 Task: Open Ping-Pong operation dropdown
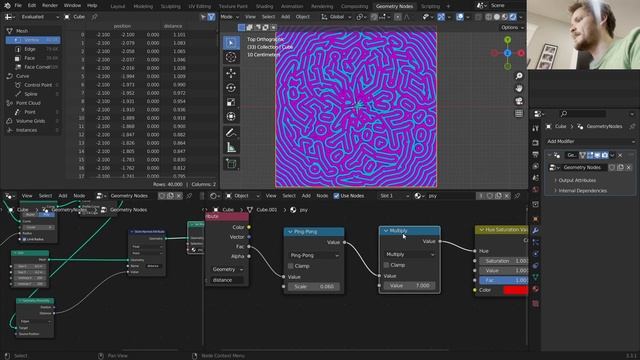click(x=314, y=256)
